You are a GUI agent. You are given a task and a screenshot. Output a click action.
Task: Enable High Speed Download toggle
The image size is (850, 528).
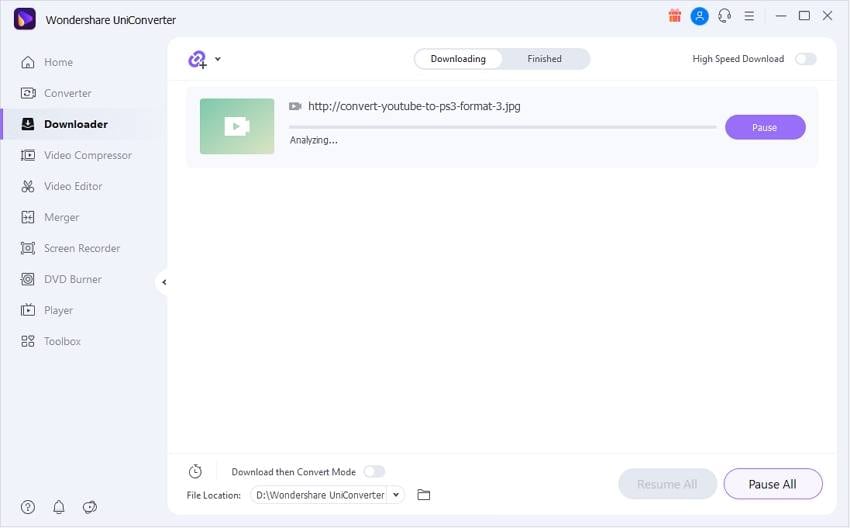click(x=806, y=59)
